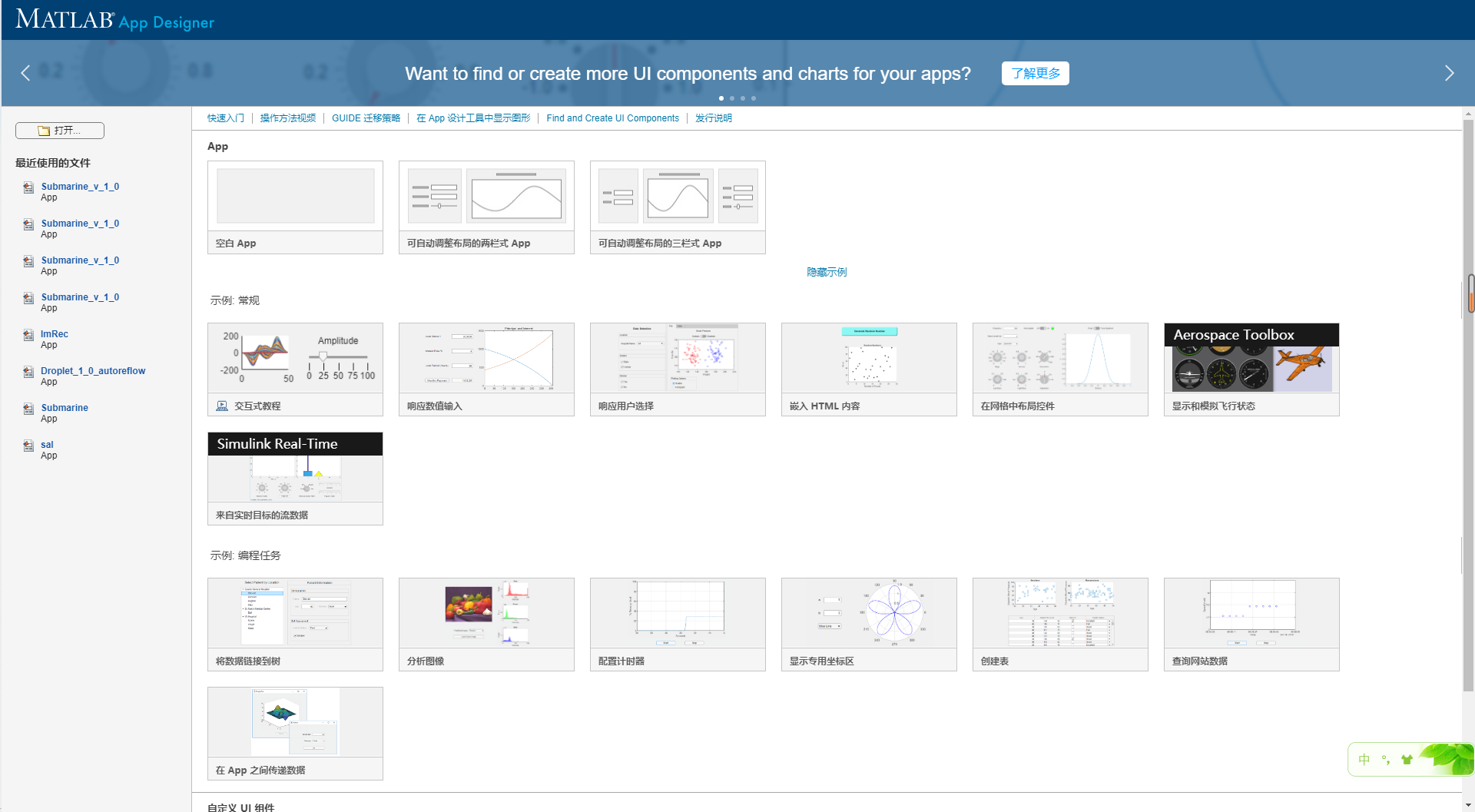This screenshot has width=1475, height=812.
Task: Select the second banner pagination dot
Action: (732, 98)
